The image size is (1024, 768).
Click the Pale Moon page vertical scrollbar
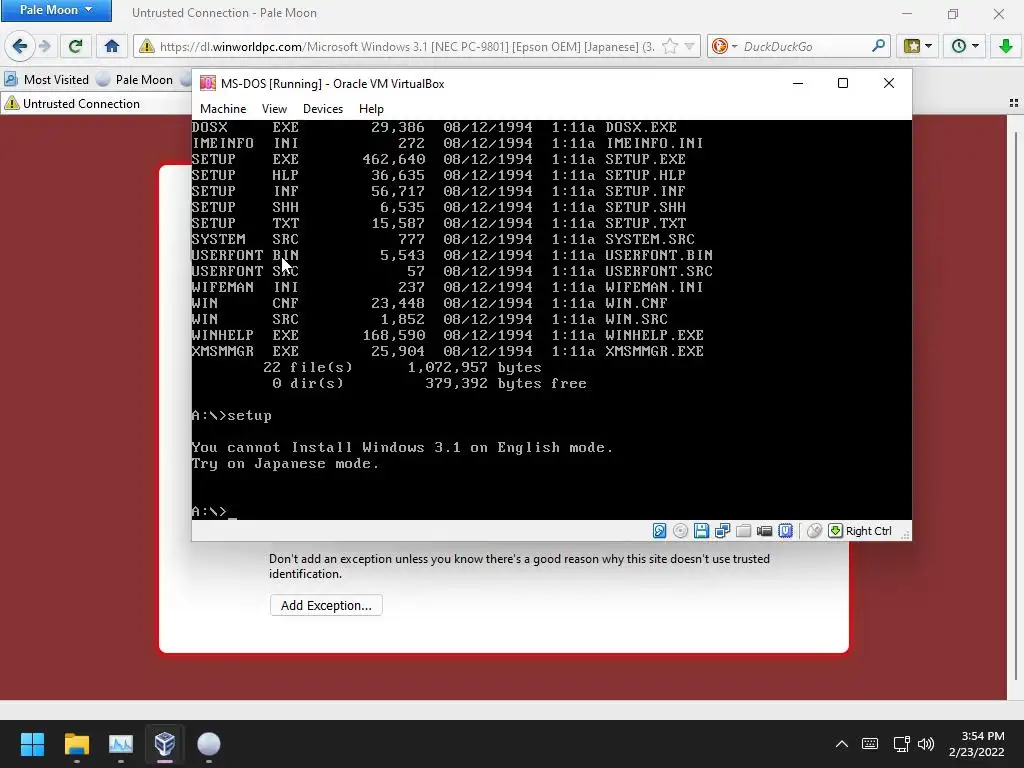pos(1016,408)
